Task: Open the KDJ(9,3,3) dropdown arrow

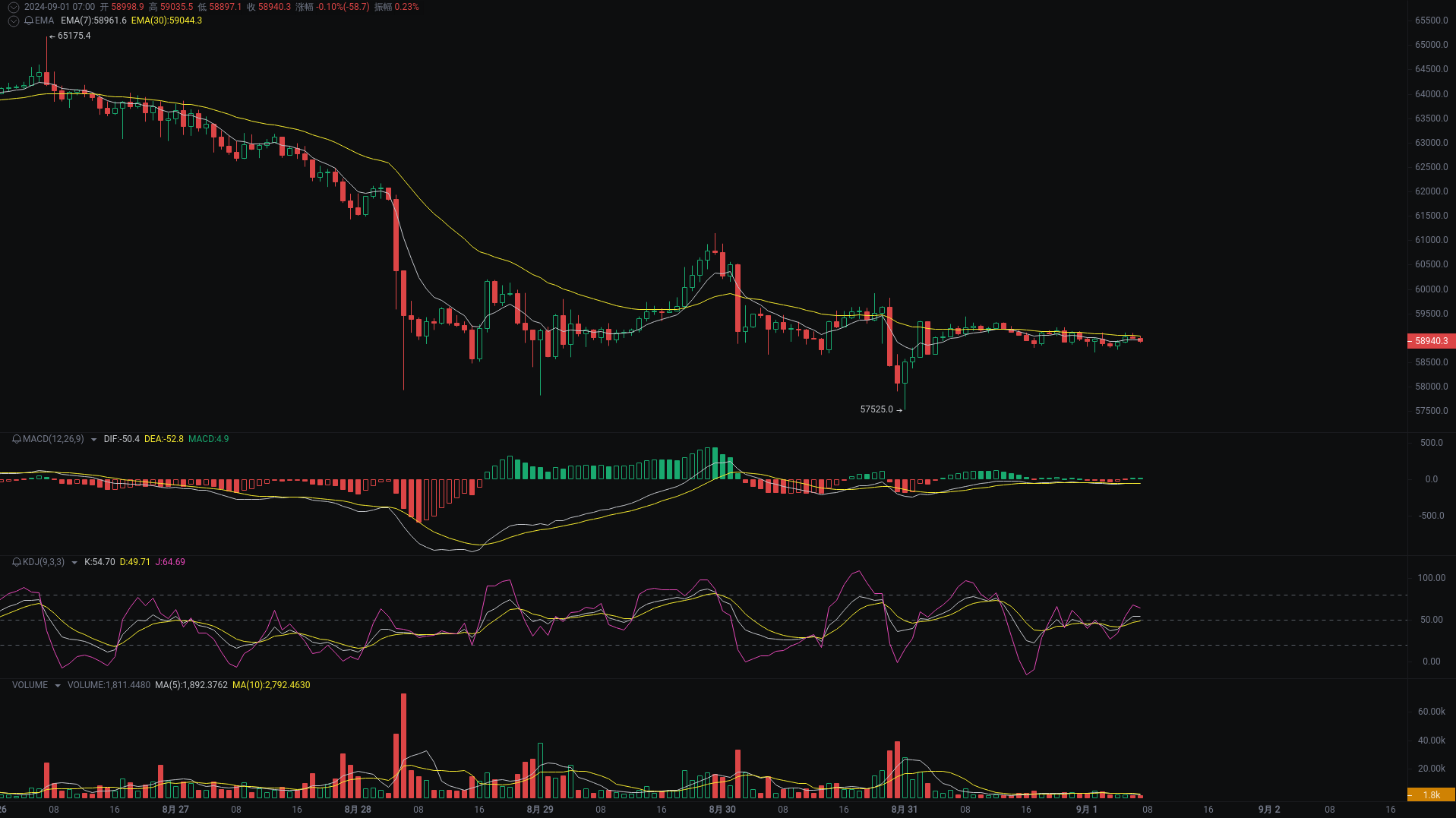Action: [x=74, y=562]
